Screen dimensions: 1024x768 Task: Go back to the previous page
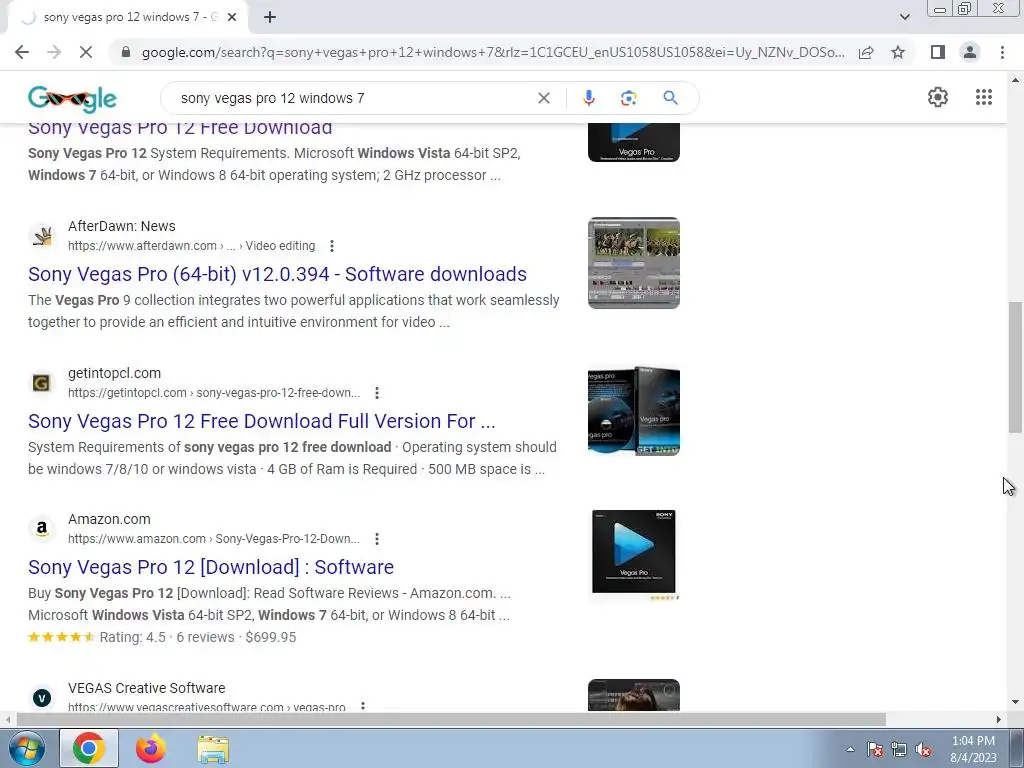point(22,52)
